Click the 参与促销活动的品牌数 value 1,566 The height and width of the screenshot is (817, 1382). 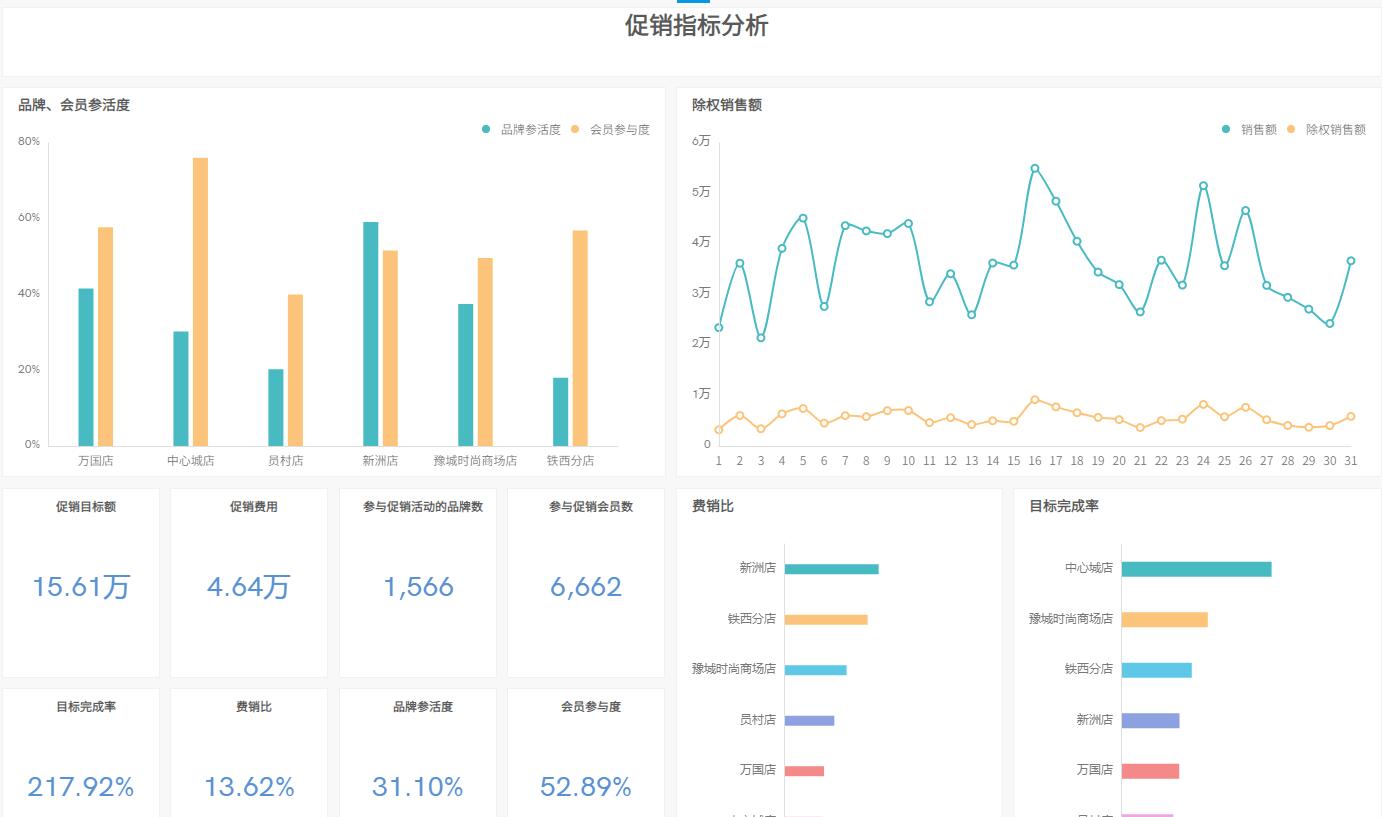click(417, 587)
